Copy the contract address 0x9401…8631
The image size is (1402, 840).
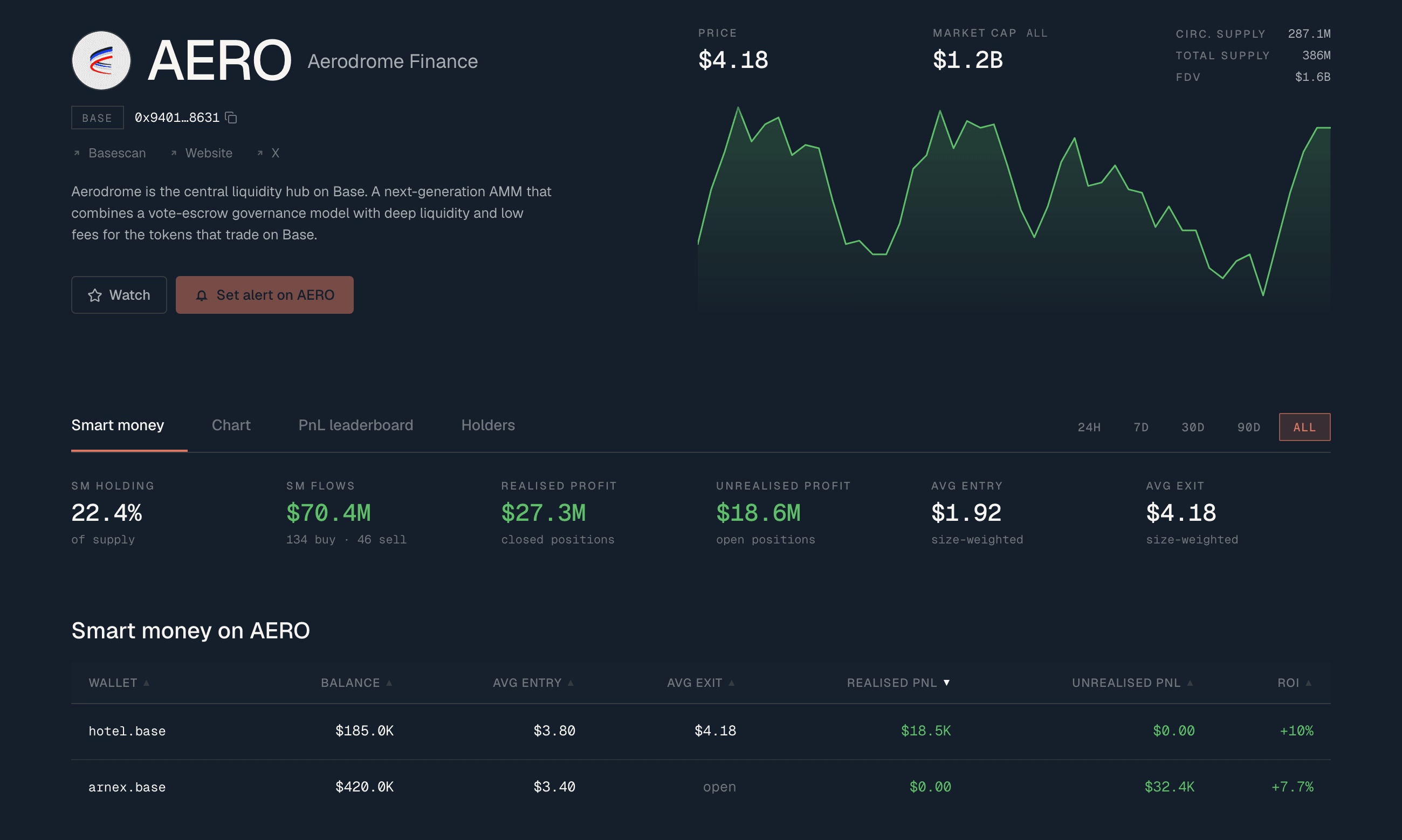tap(231, 117)
